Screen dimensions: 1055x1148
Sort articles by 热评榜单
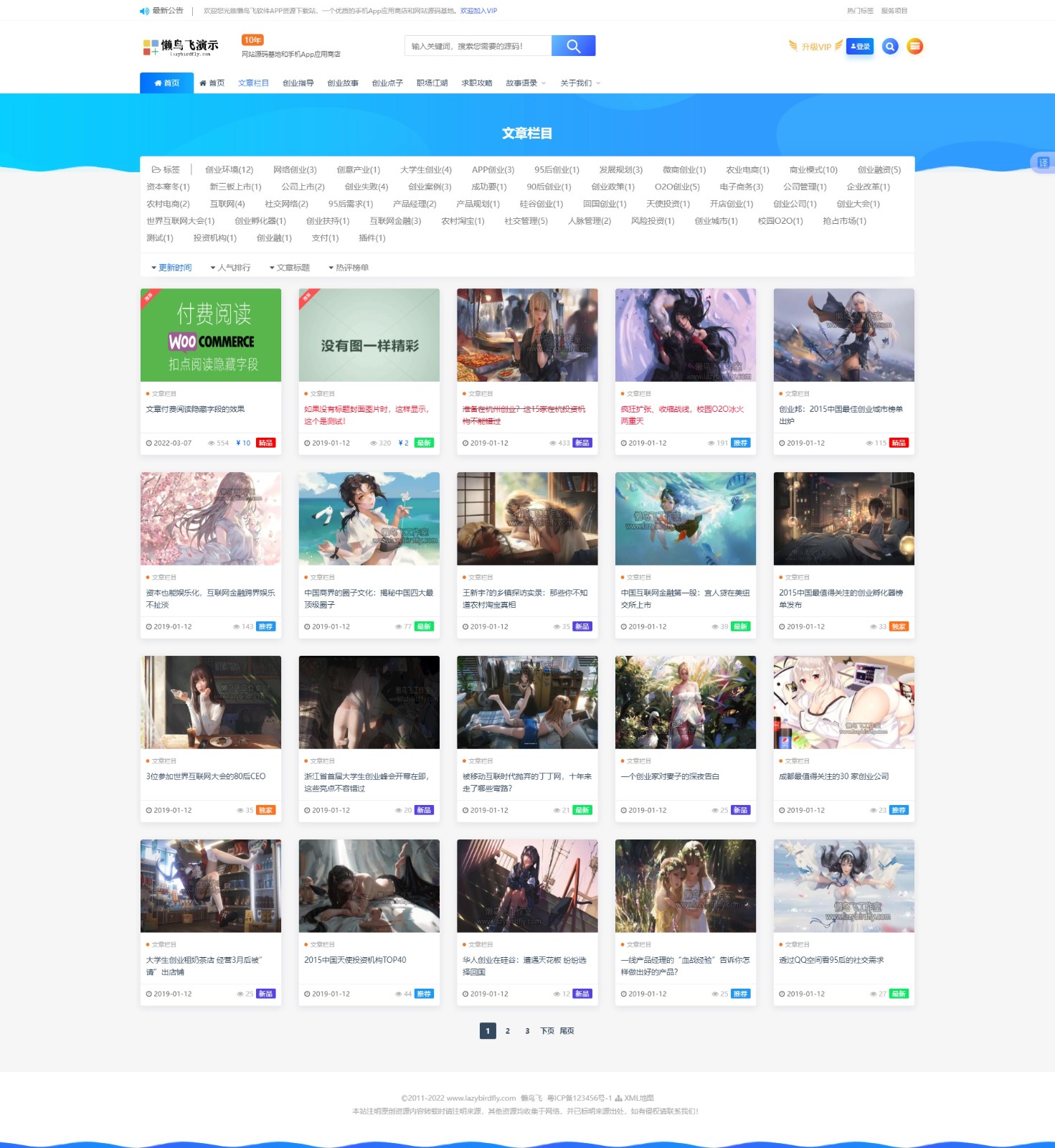coord(349,268)
